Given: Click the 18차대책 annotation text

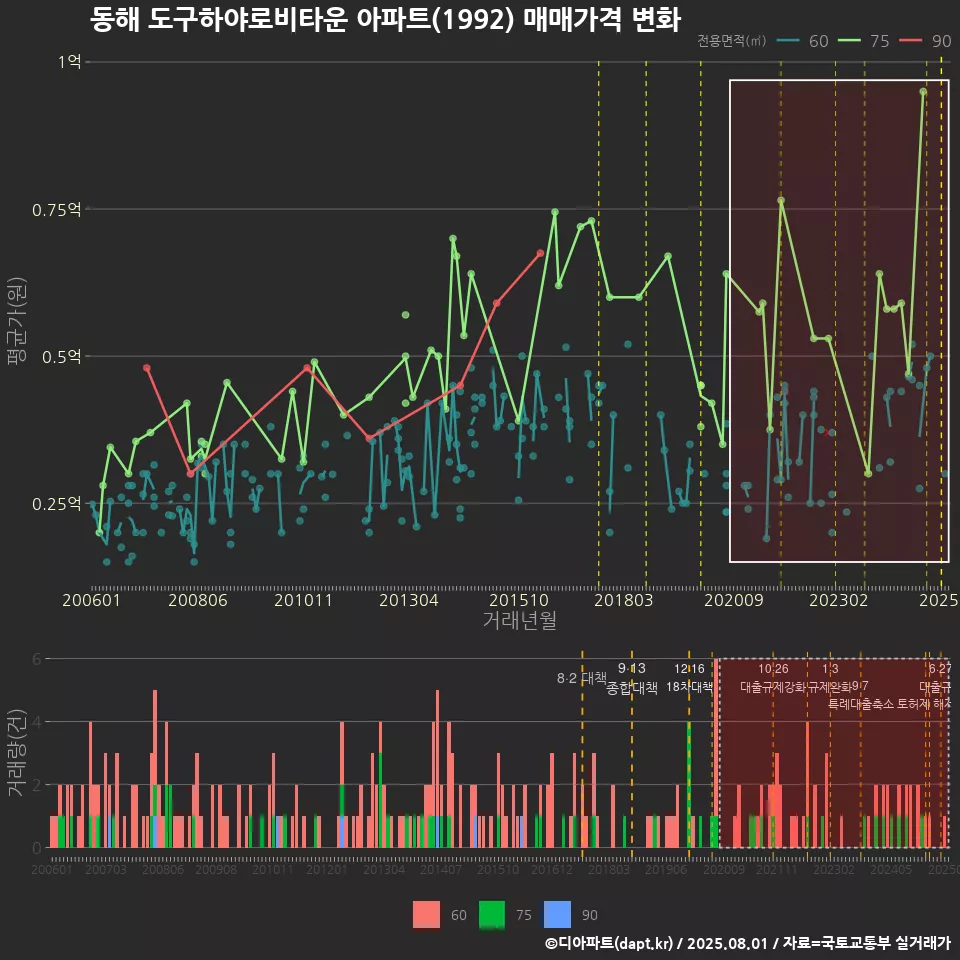Looking at the screenshot, I should [x=689, y=687].
